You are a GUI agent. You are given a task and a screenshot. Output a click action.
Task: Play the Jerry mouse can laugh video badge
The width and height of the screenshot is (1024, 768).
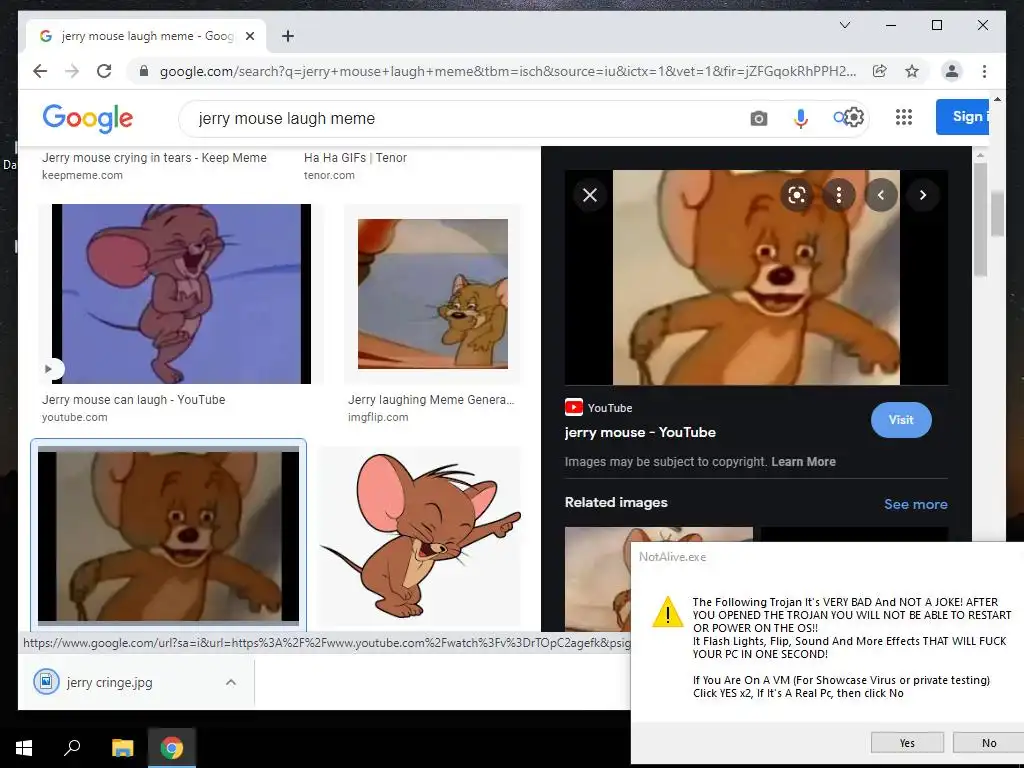coord(50,369)
